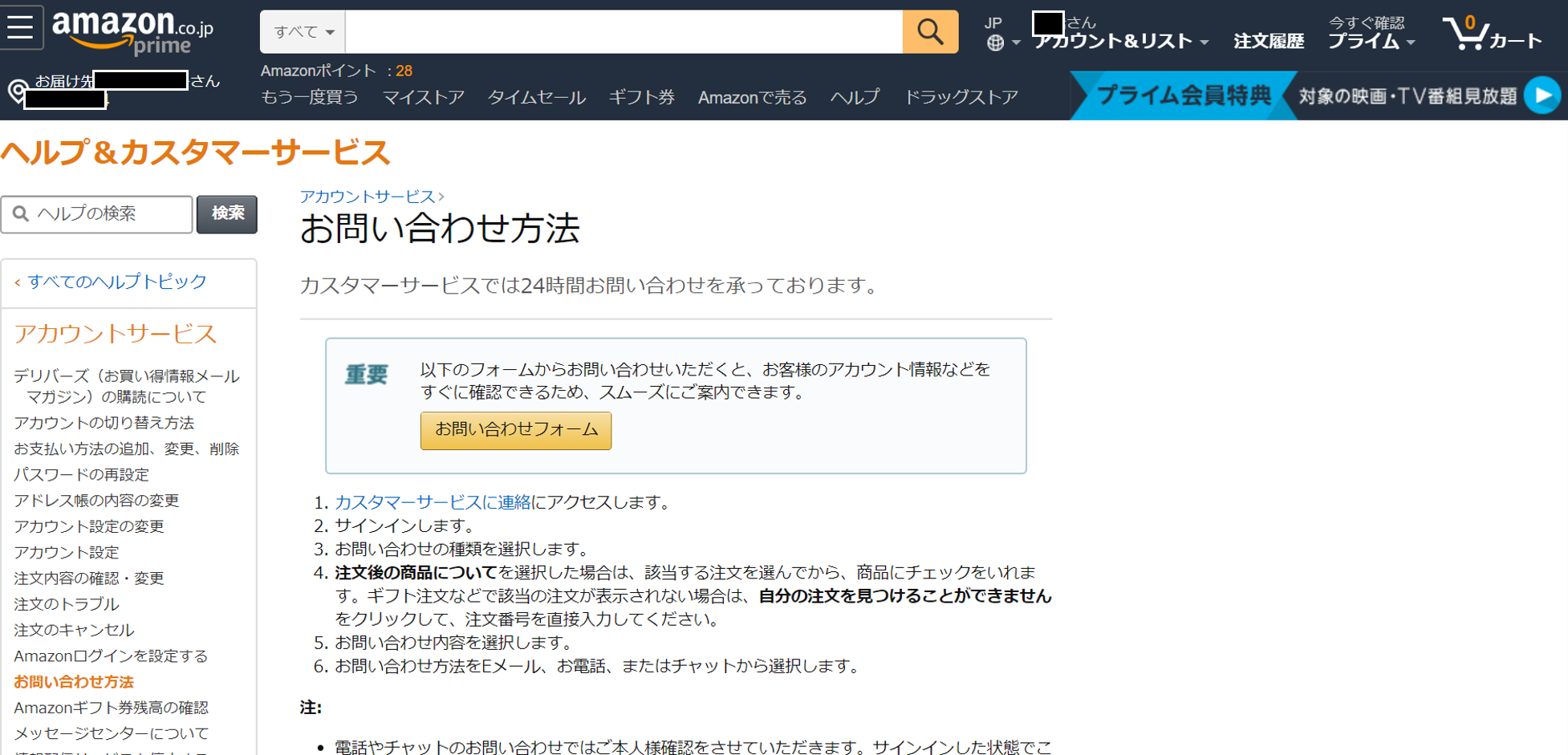Viewport: 1568px width, 755px height.
Task: Open the shopping cart icon
Action: pyautogui.click(x=1492, y=33)
